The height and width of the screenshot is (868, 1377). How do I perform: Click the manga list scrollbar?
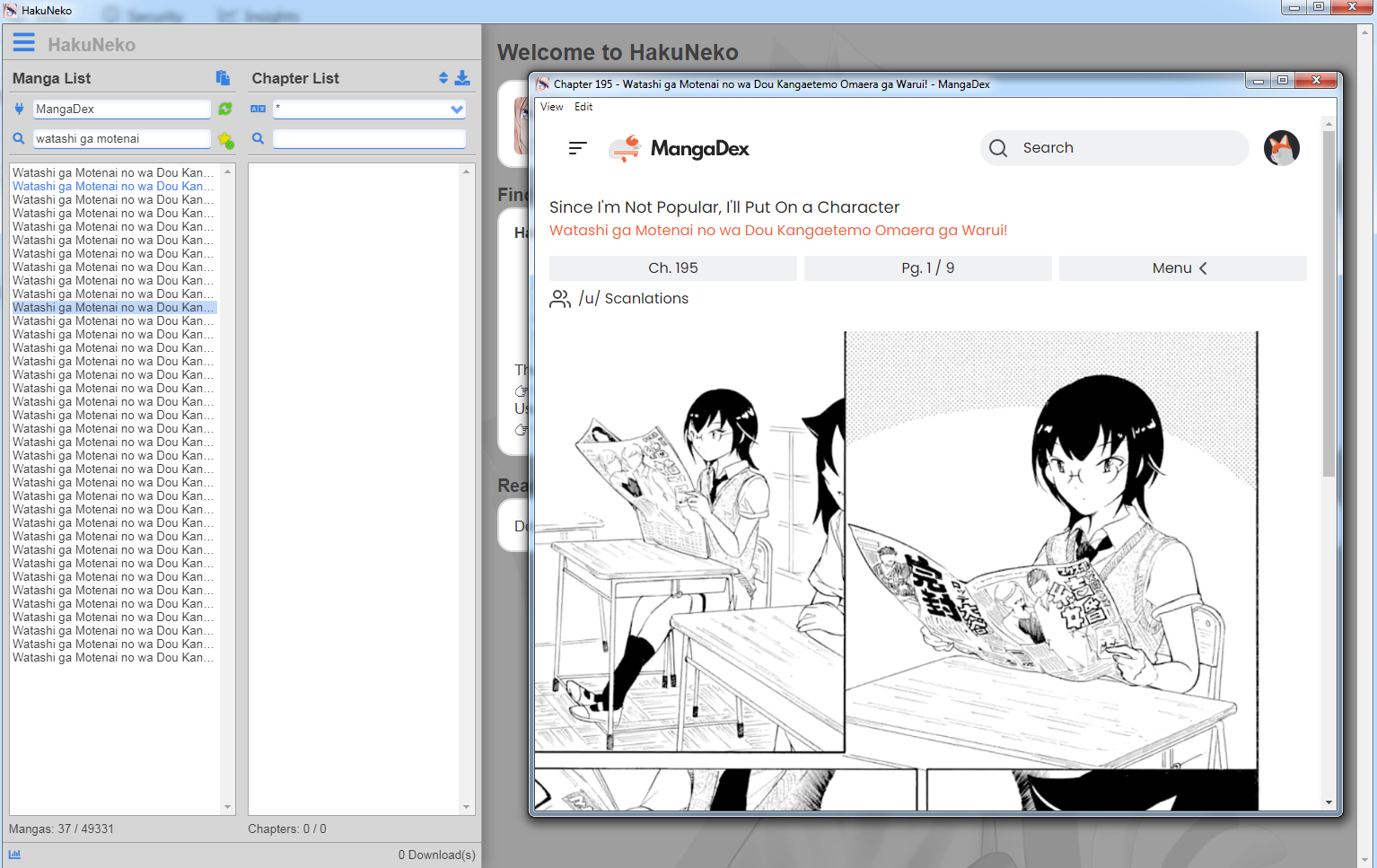[x=228, y=488]
